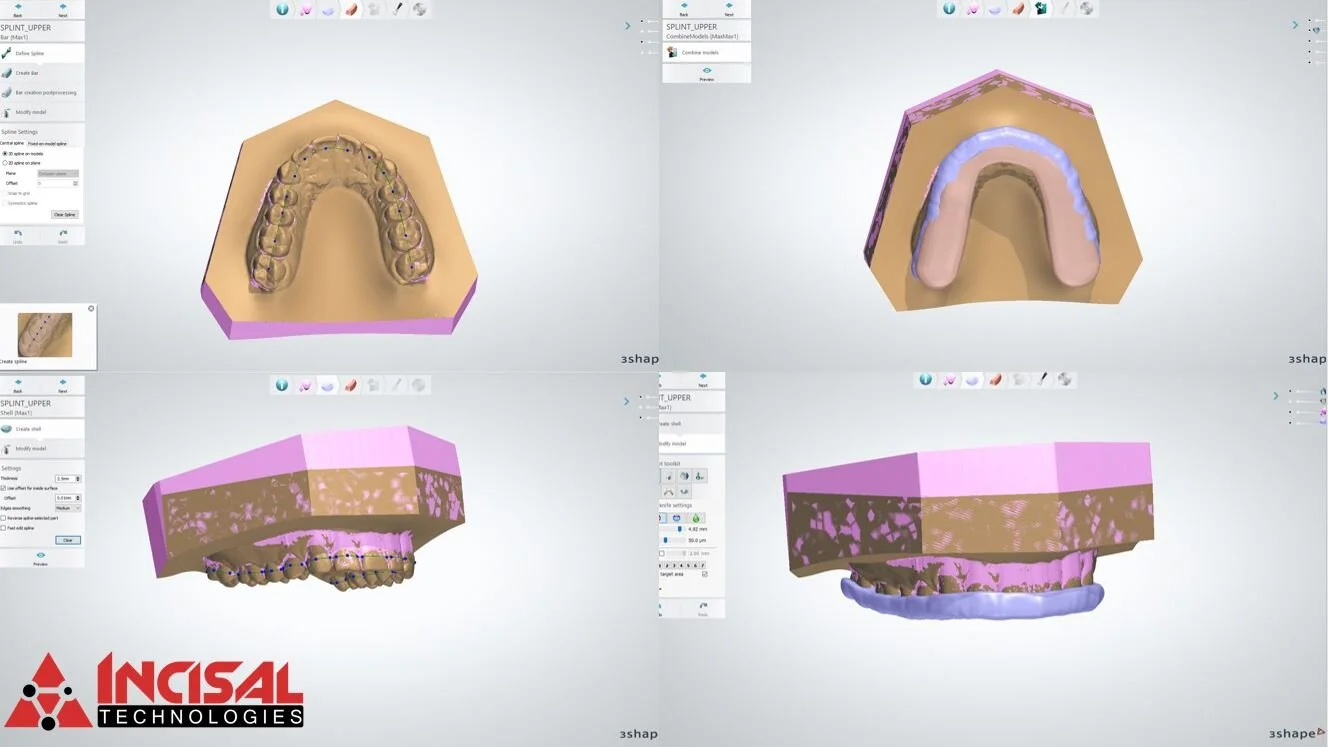Select the Define Spline step
The image size is (1328, 747).
click(42, 53)
